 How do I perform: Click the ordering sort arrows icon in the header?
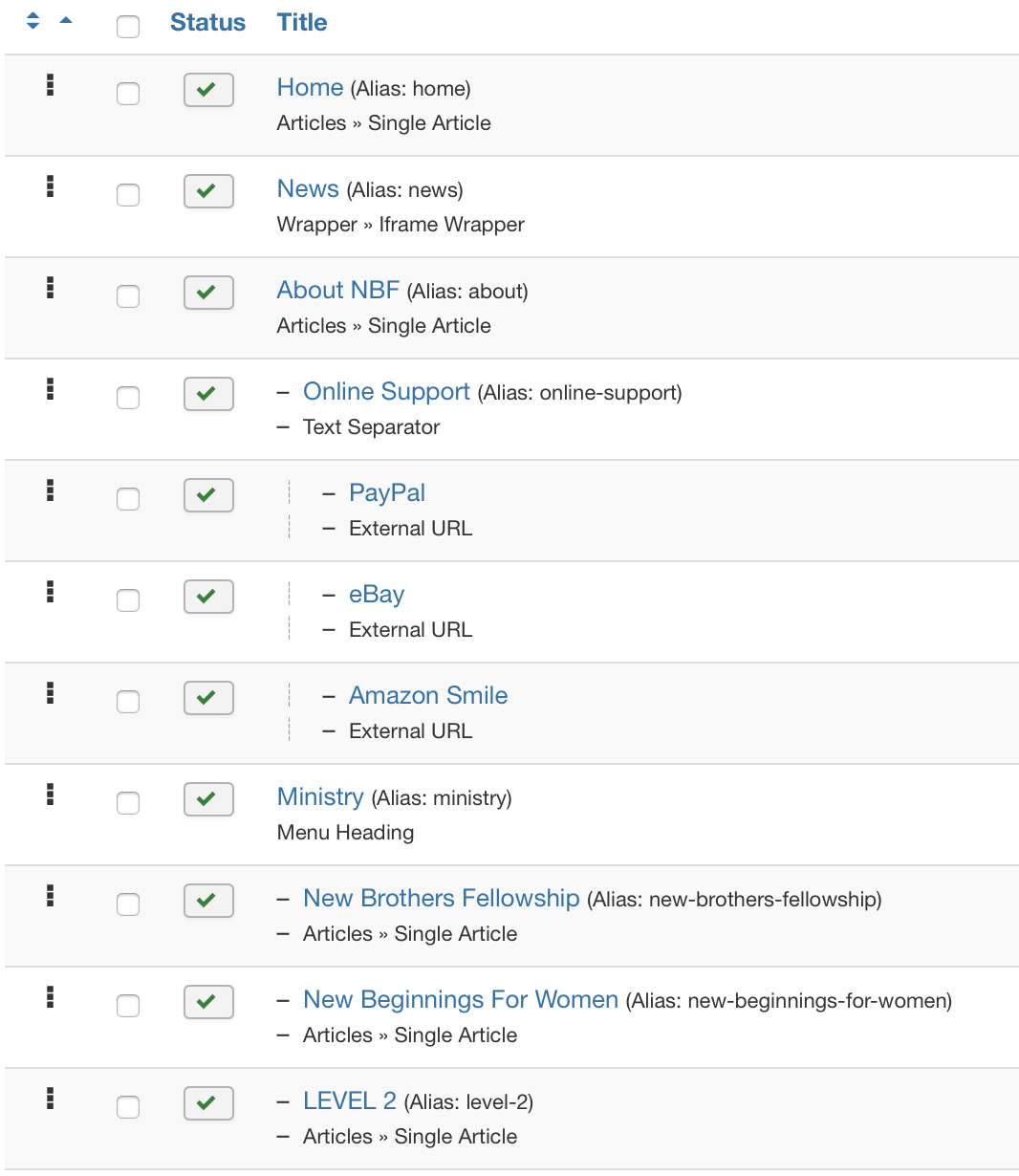[33, 21]
